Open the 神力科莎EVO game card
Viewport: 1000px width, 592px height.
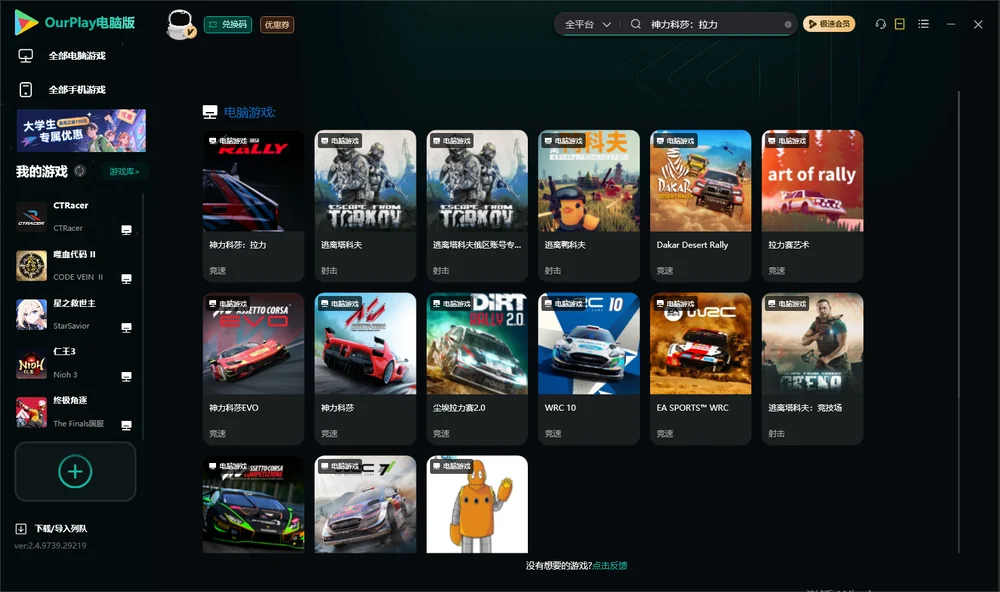point(253,369)
